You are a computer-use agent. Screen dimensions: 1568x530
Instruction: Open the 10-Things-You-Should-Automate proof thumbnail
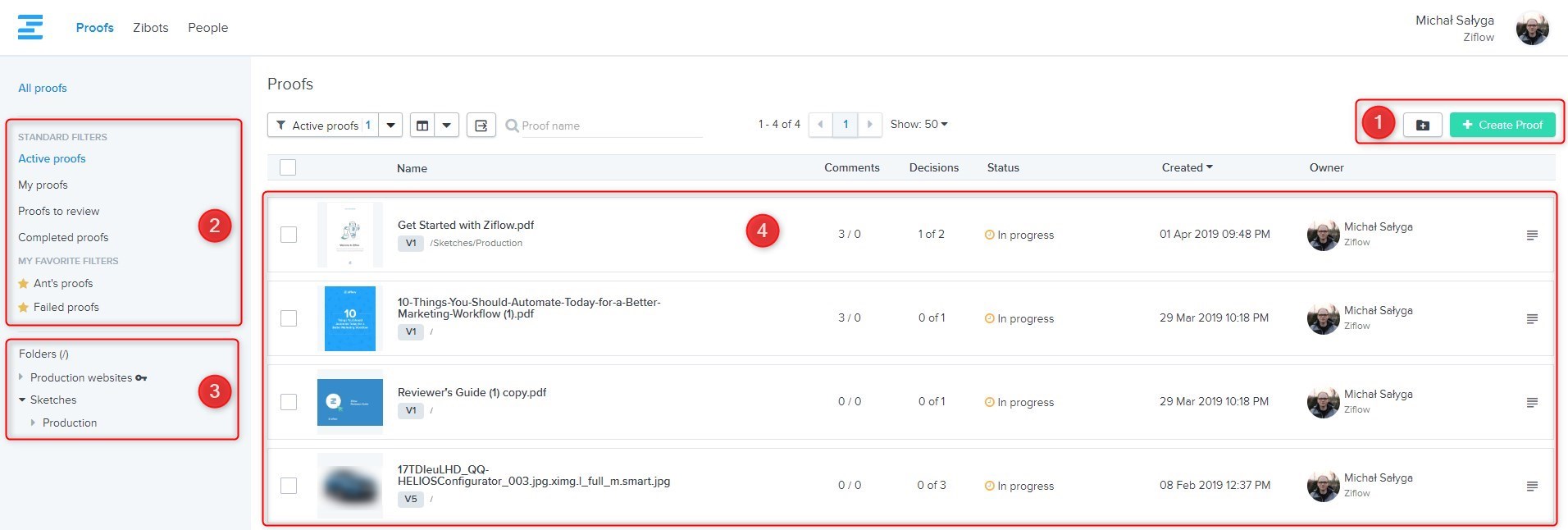pyautogui.click(x=350, y=318)
